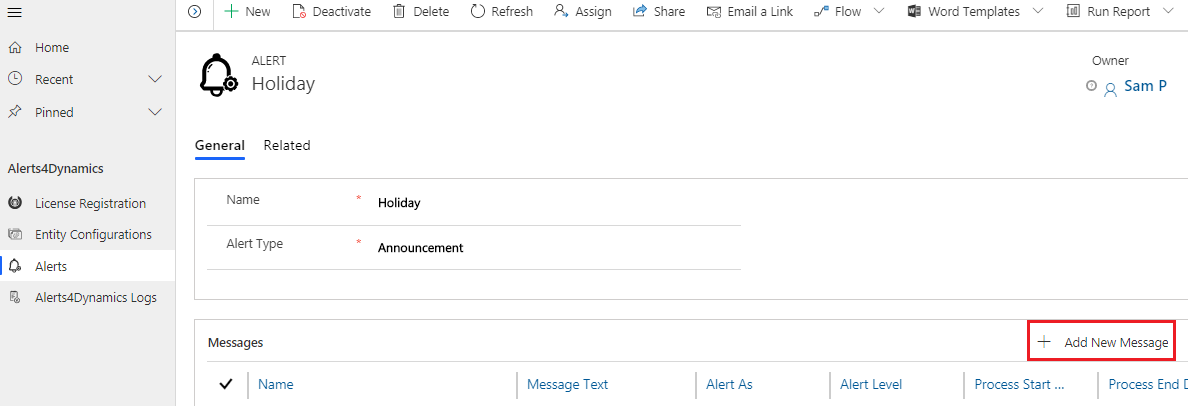Image resolution: width=1188 pixels, height=406 pixels.
Task: Expand the Recent section chevron
Action: [155, 80]
